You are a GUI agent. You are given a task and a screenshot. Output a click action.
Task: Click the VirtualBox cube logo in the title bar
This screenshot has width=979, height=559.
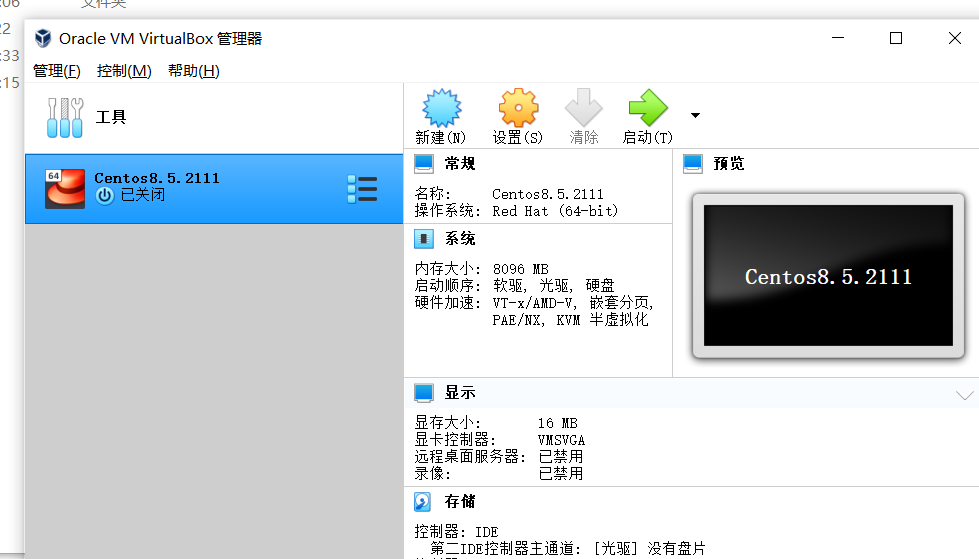tap(43, 38)
